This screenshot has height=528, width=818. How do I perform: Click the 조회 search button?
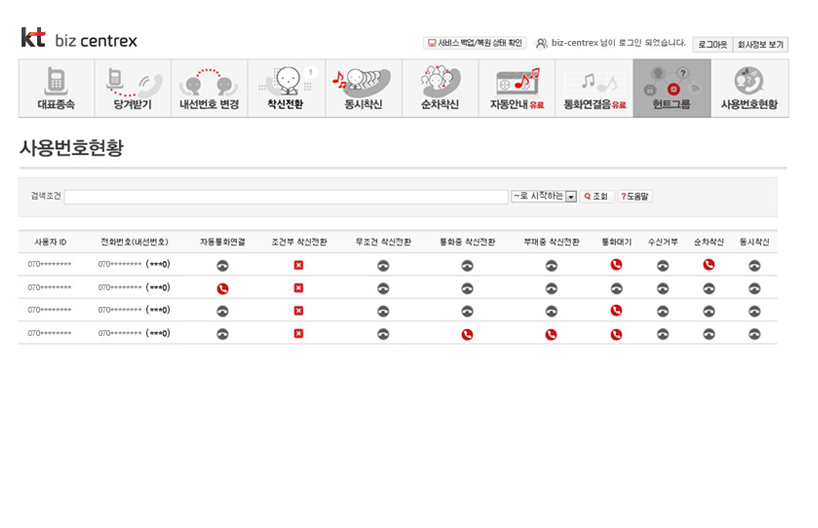click(x=597, y=197)
